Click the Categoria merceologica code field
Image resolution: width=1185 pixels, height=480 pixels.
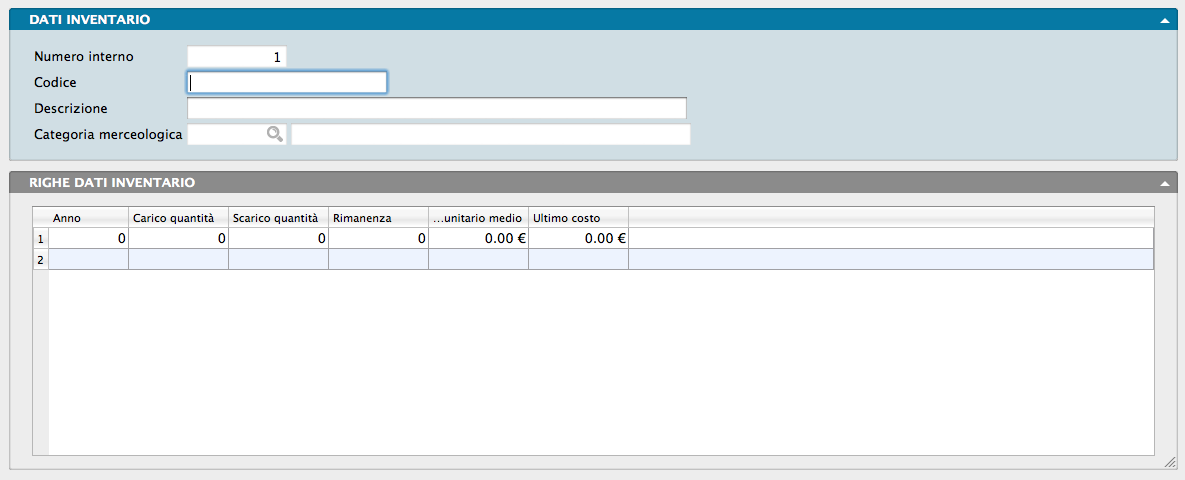coord(225,135)
